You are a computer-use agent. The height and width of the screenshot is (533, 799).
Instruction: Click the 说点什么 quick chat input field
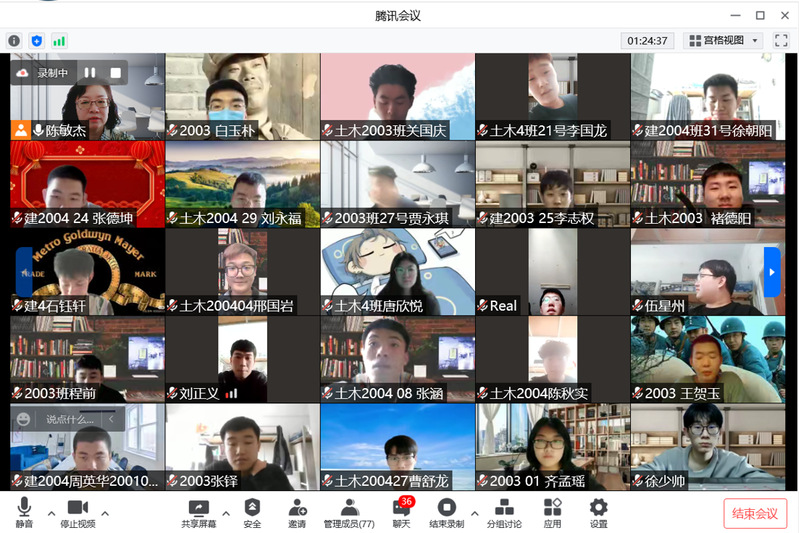click(x=68, y=419)
